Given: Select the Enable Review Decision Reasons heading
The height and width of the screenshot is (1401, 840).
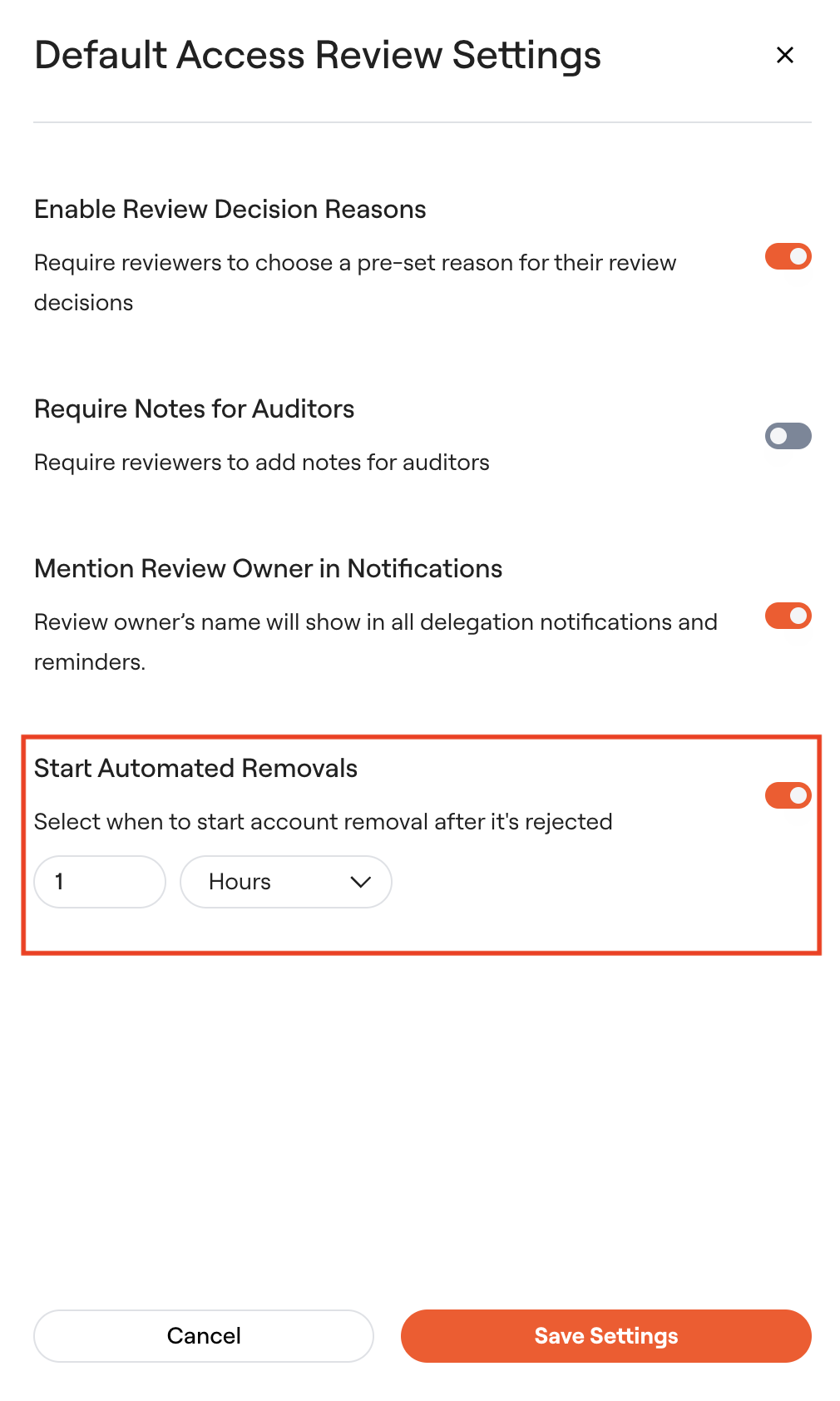Looking at the screenshot, I should pos(230,209).
